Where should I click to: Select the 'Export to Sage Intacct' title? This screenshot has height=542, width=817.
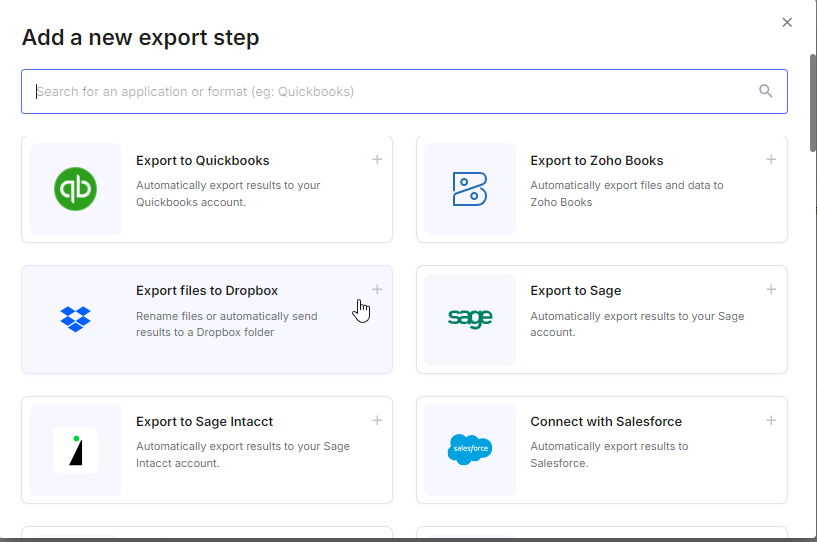tap(204, 422)
